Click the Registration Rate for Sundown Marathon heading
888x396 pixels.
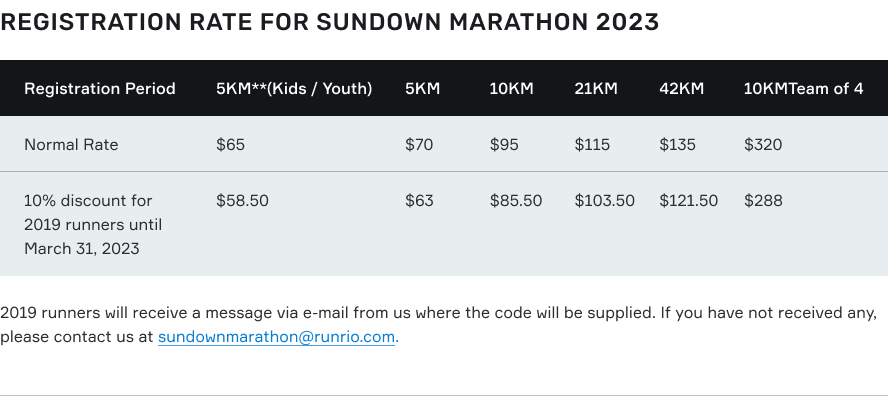coord(330,22)
